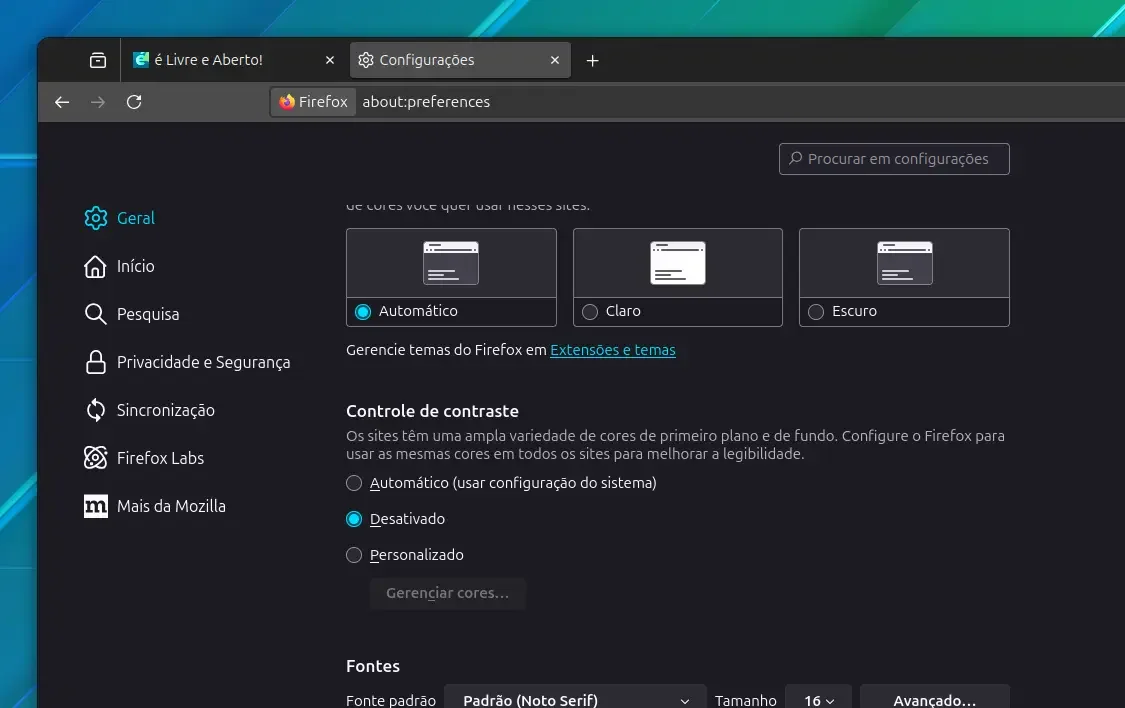This screenshot has height=708, width=1125.
Task: Open the recent tabs list icon
Action: [98, 60]
